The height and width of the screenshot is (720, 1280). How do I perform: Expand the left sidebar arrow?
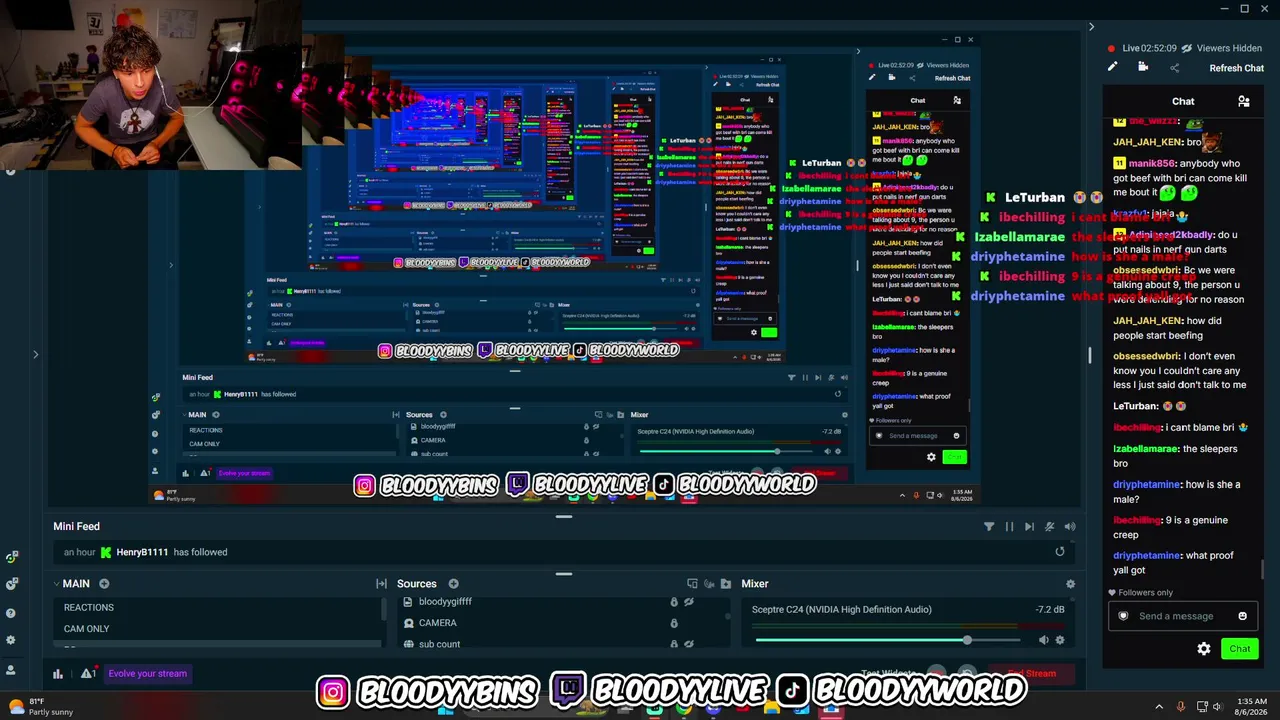[35, 354]
